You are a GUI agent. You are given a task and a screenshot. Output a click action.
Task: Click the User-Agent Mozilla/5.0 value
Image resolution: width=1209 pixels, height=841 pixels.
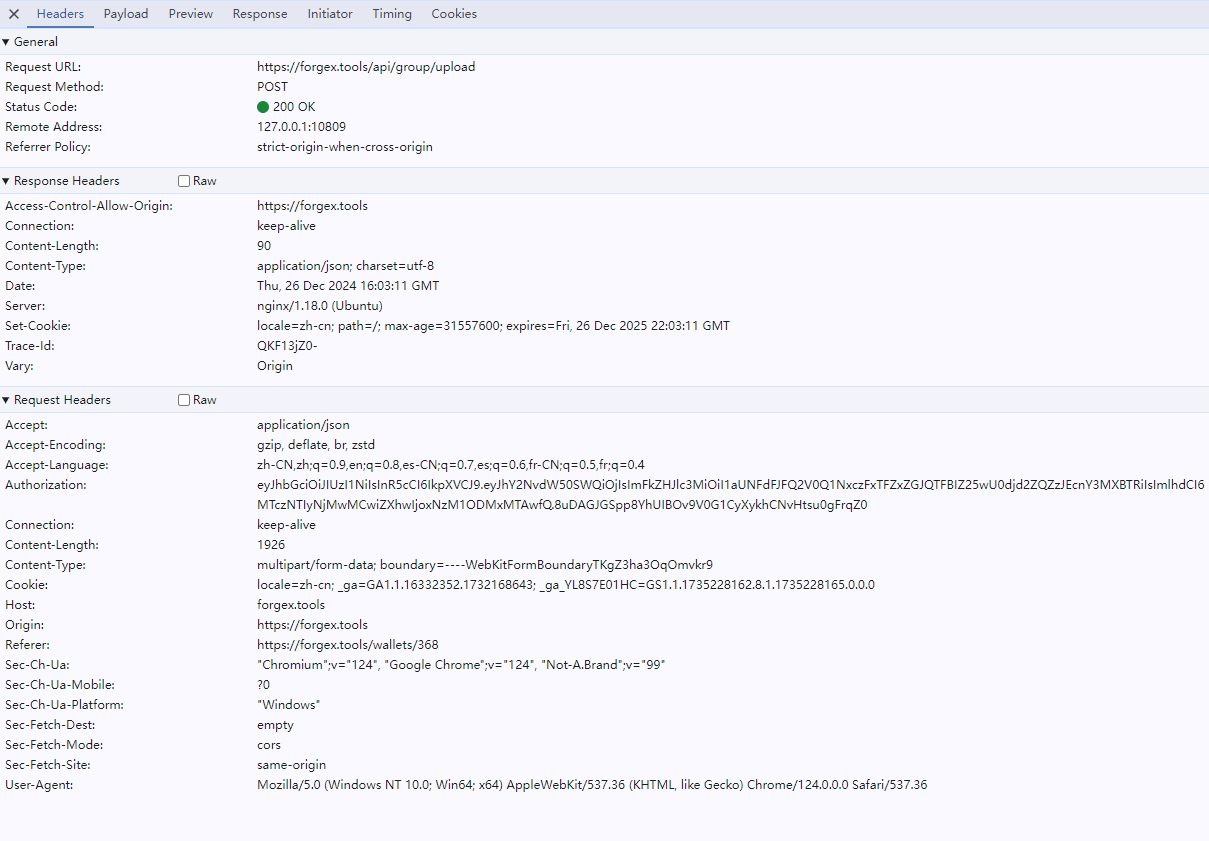592,785
